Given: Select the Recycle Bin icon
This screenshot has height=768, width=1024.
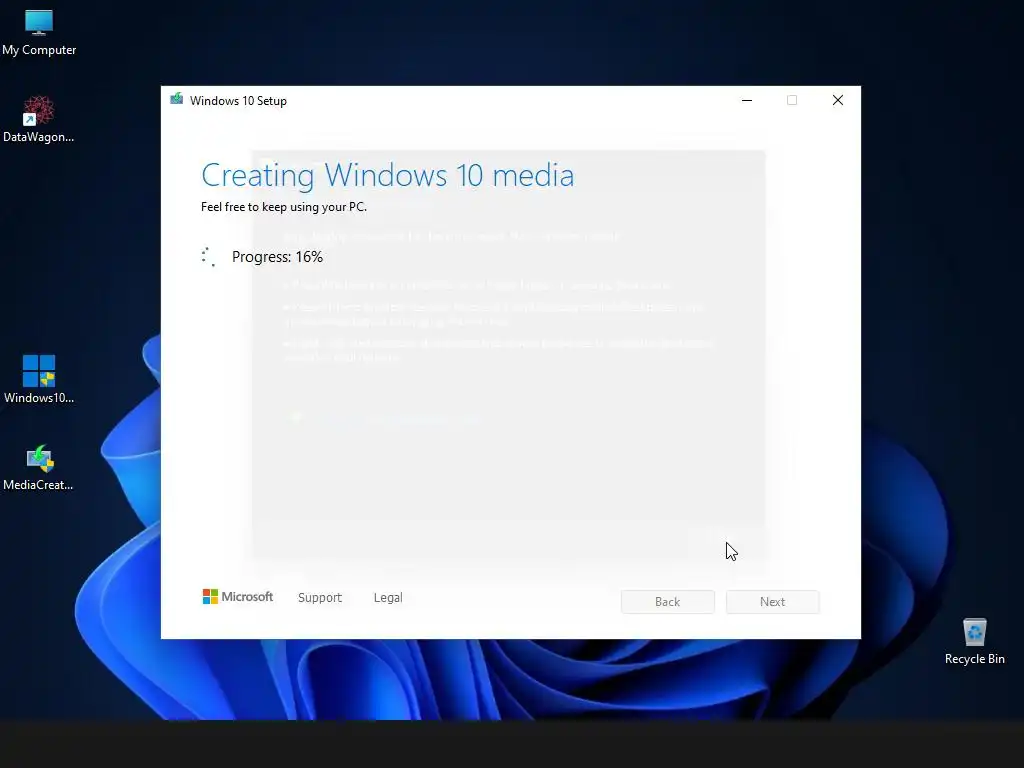Looking at the screenshot, I should (974, 641).
